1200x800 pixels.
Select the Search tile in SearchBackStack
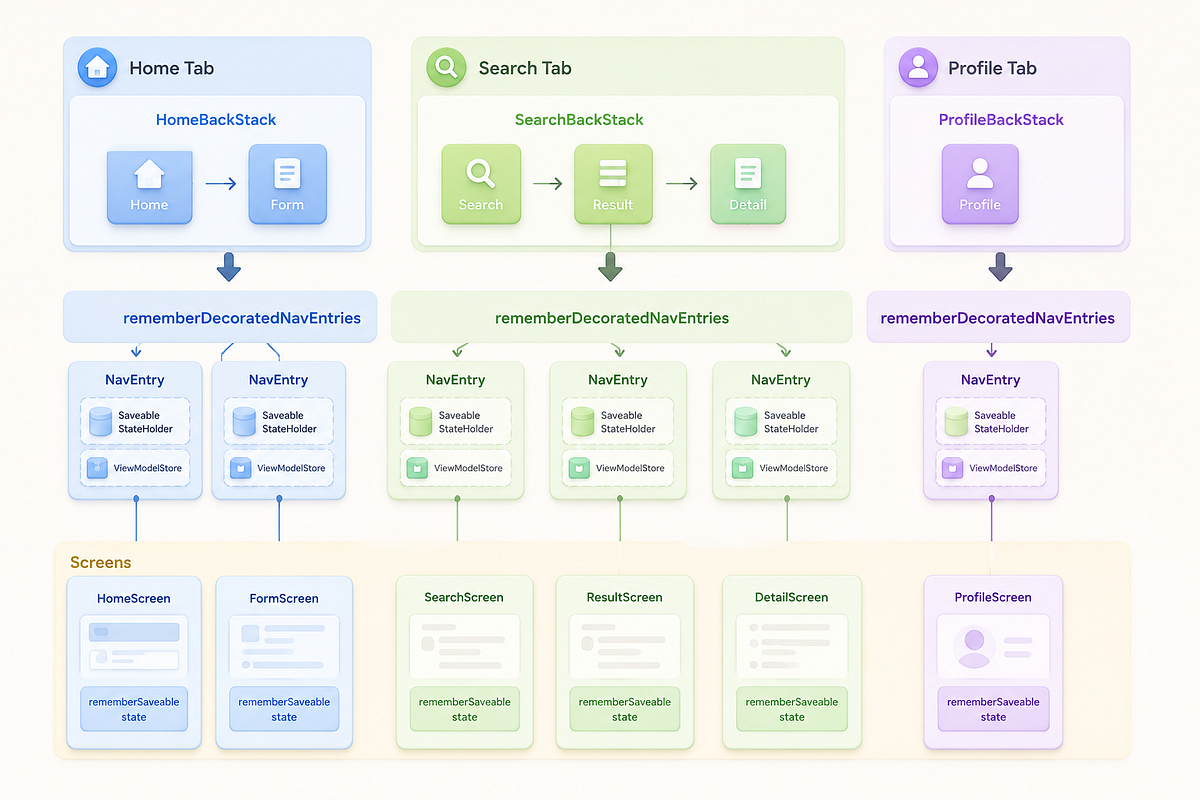coord(481,184)
